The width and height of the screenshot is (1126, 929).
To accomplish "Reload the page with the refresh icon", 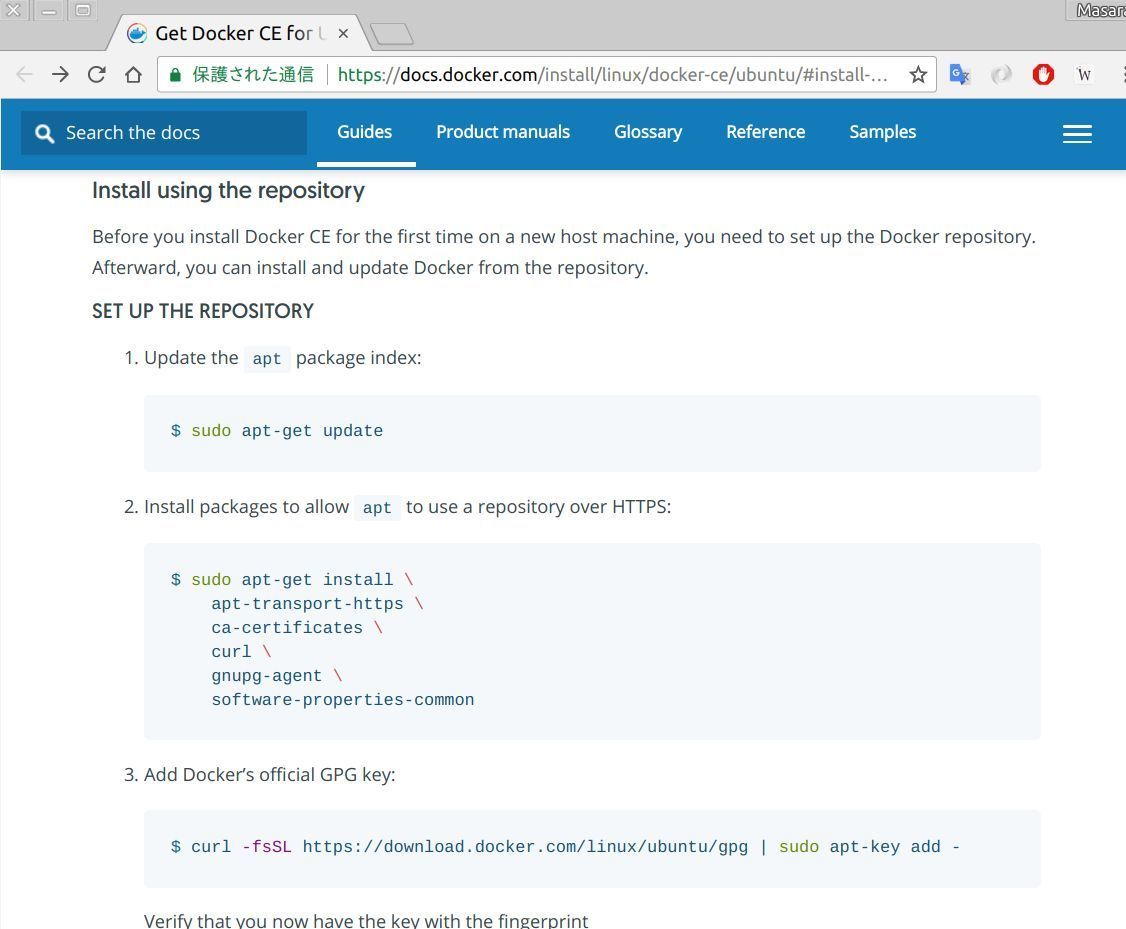I will click(x=97, y=74).
